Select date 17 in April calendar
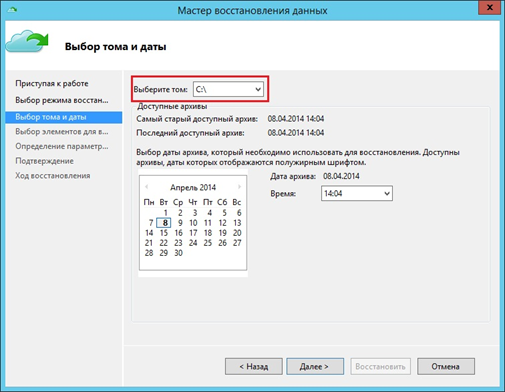Viewport: 505px width, 392px height. point(193,233)
